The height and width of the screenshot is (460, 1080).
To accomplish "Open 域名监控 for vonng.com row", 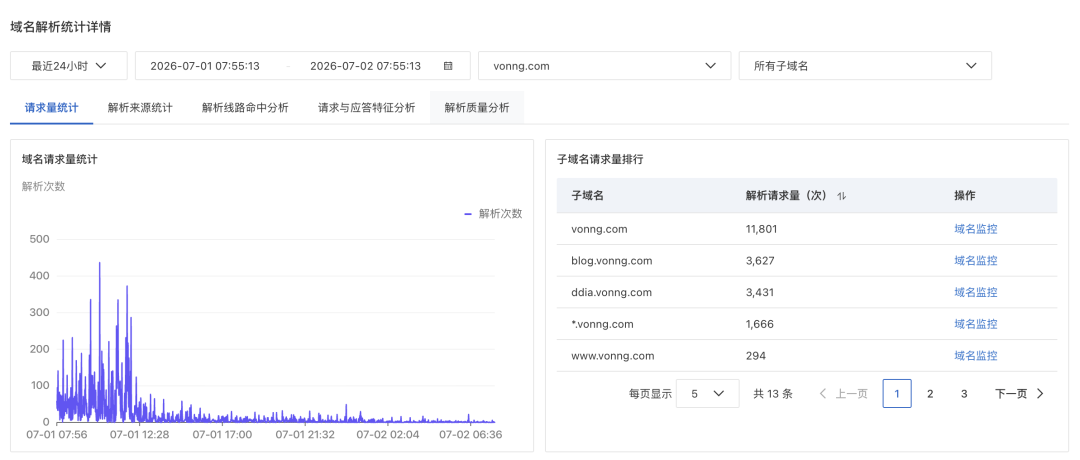I will (x=975, y=229).
